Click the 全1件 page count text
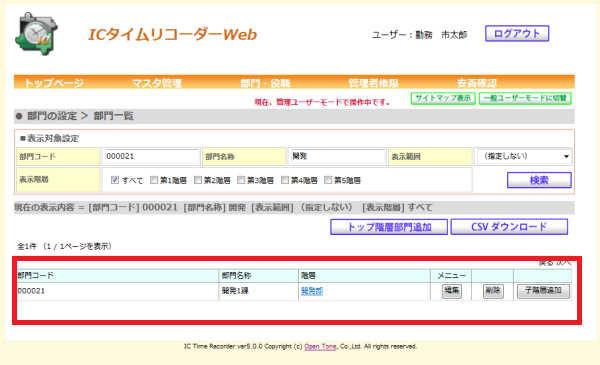This screenshot has height=365, width=600. click(65, 246)
